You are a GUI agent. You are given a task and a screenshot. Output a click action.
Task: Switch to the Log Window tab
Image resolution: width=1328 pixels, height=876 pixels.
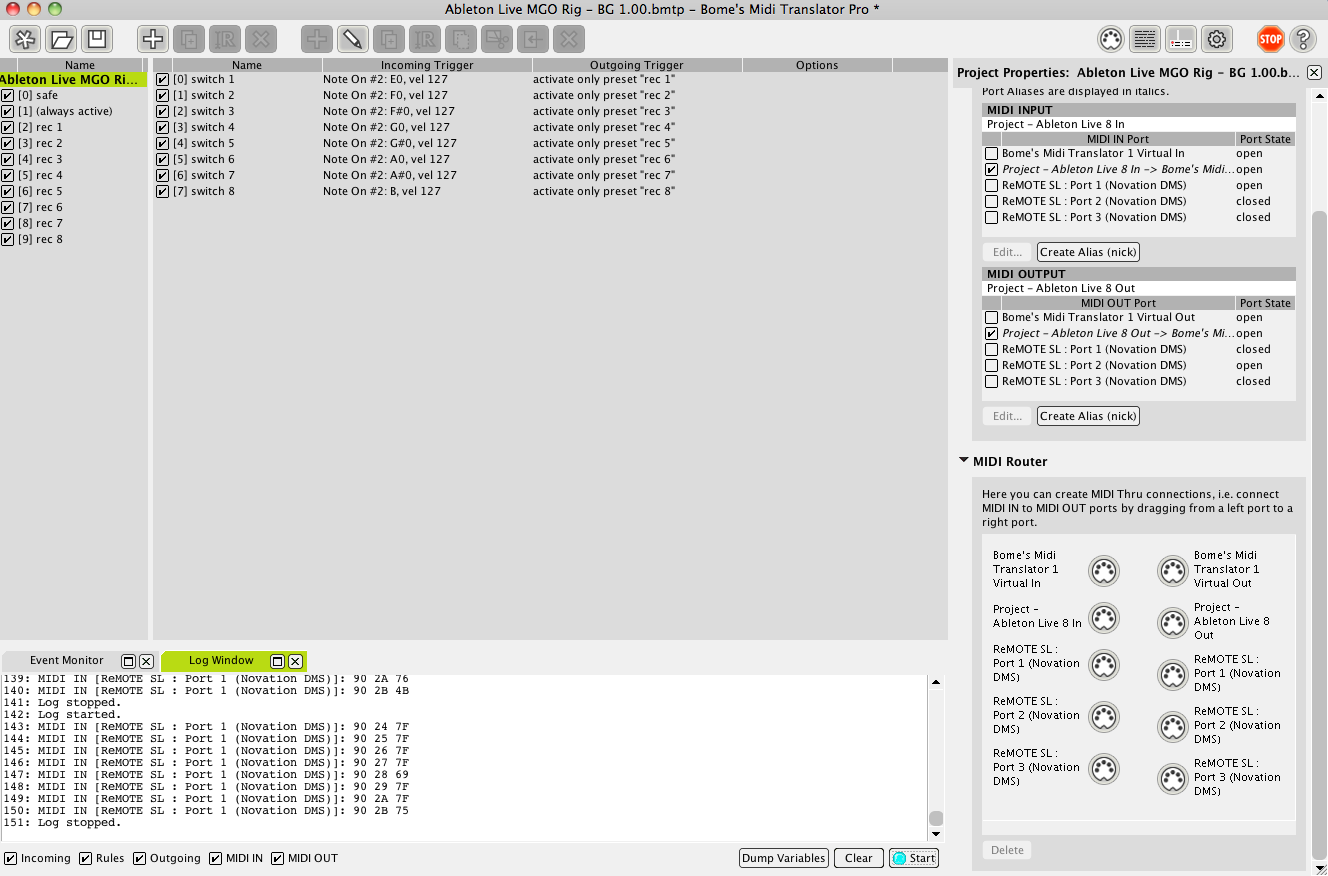point(221,661)
